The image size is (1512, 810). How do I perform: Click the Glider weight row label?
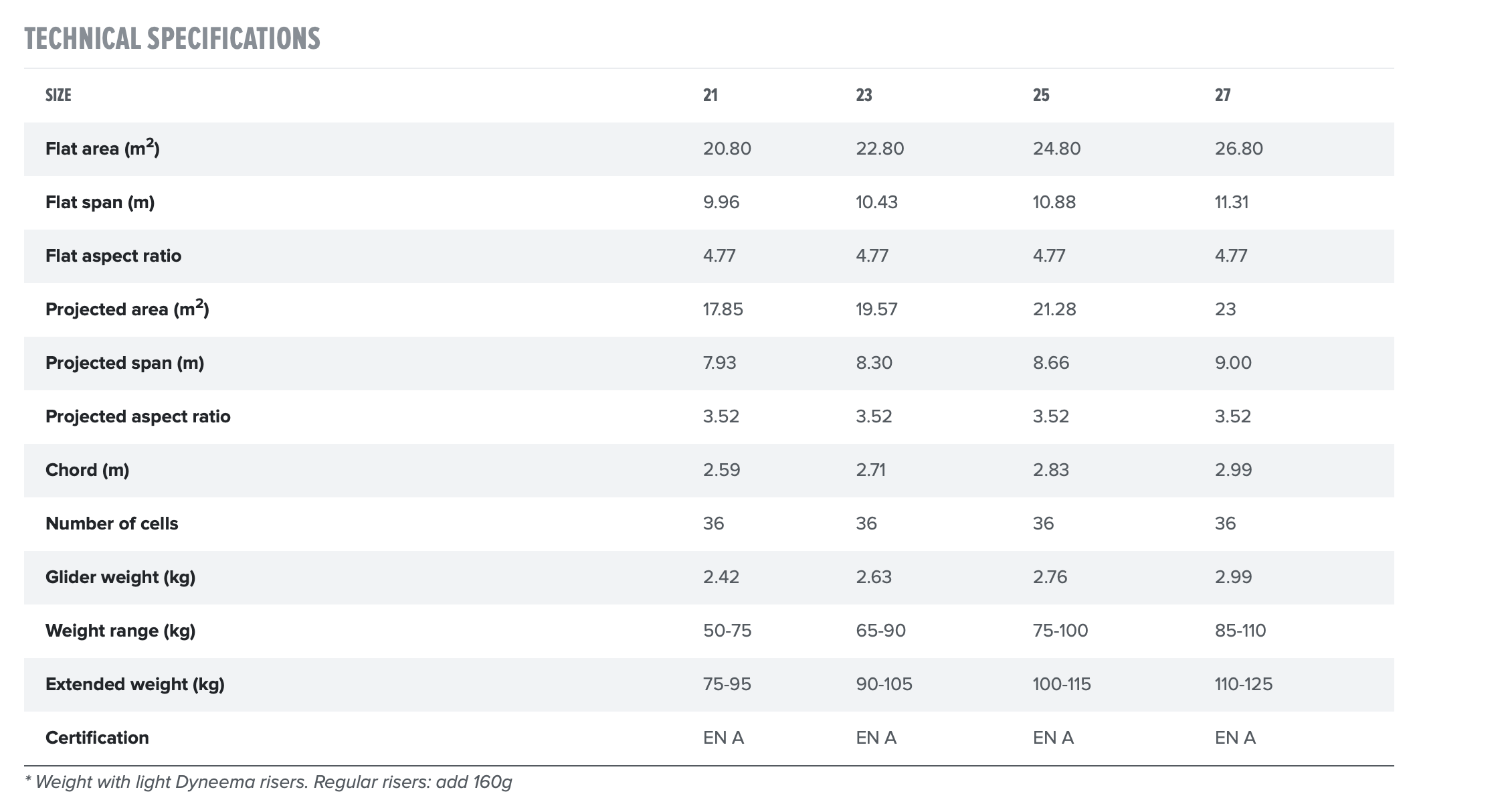click(120, 577)
